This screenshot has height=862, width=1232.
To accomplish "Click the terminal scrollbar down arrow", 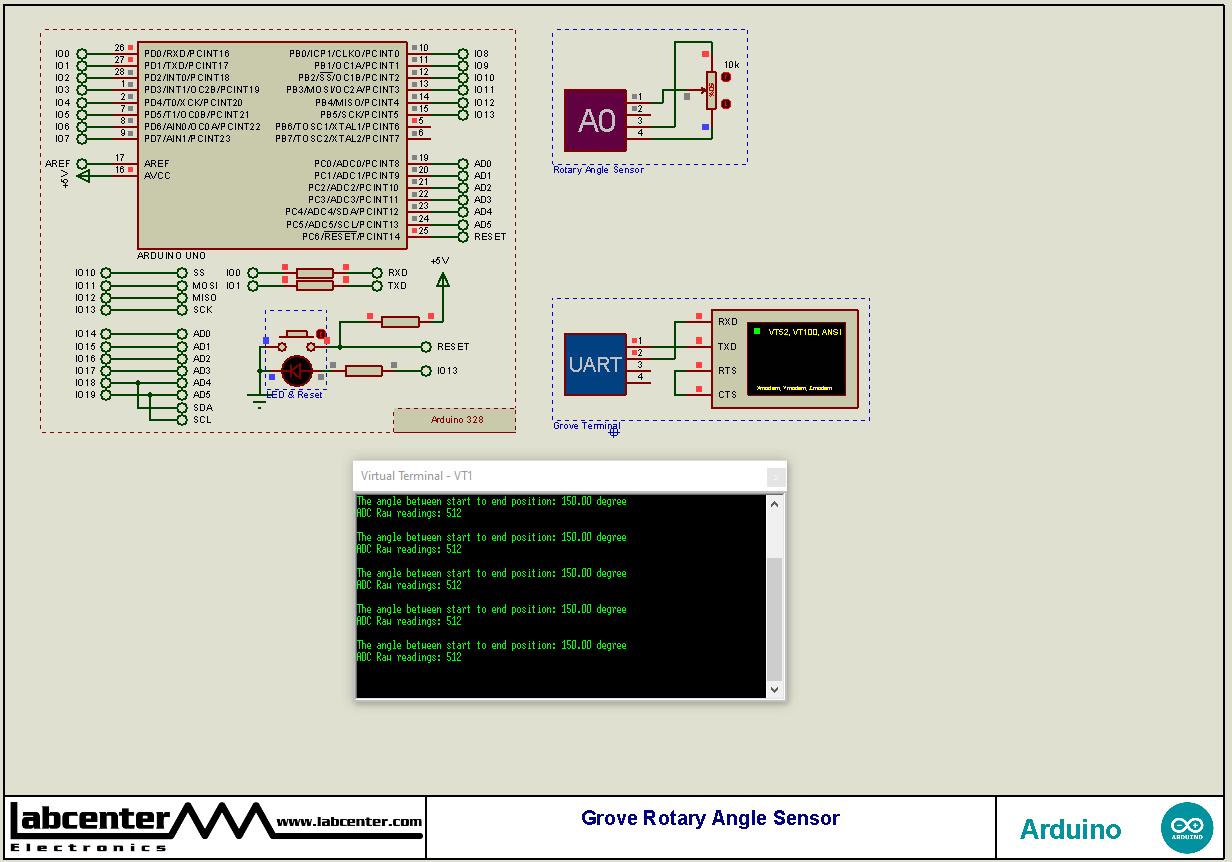I will [x=773, y=689].
